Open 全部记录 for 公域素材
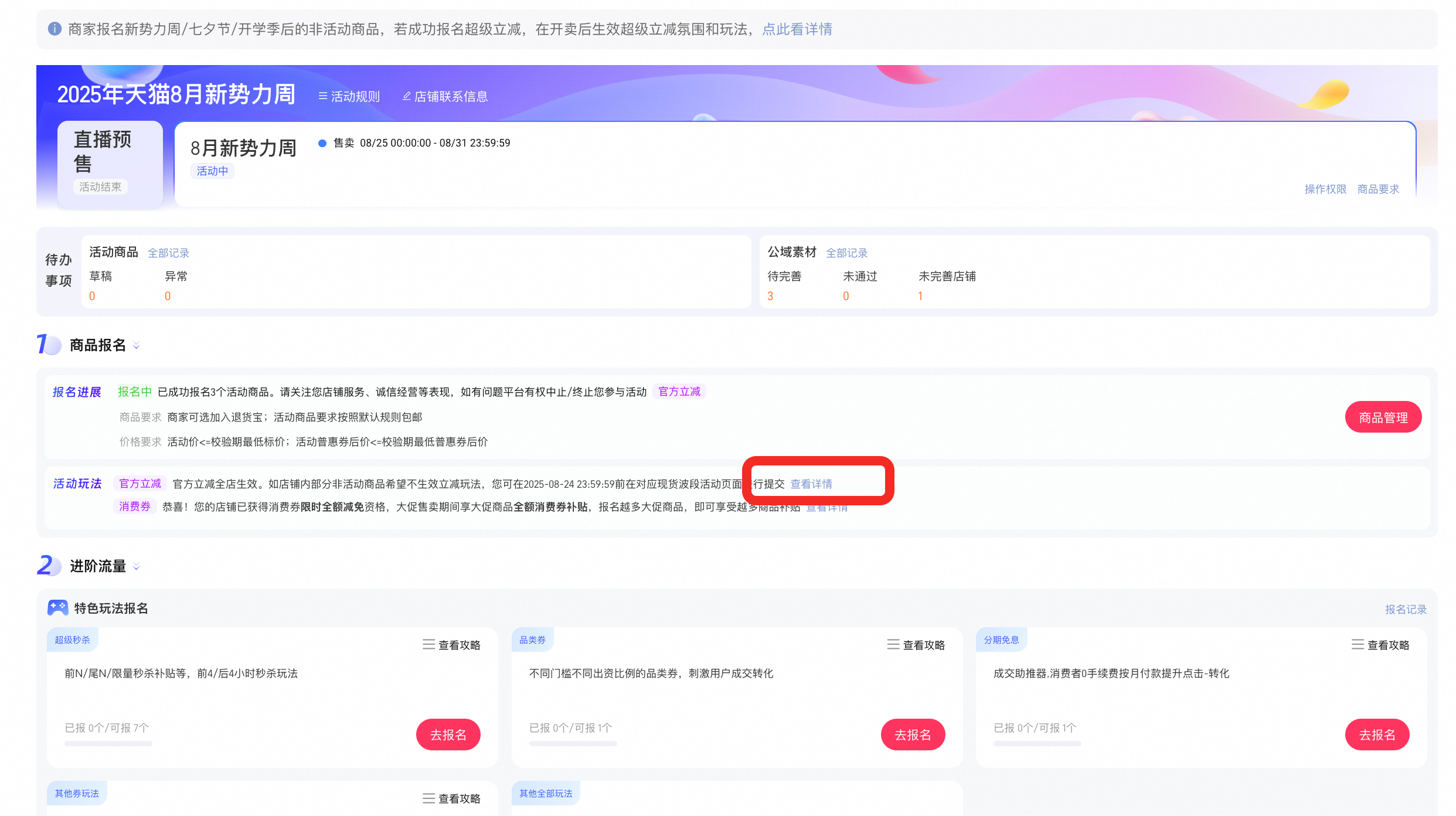Screen dimensions: 1456x816 846,253
